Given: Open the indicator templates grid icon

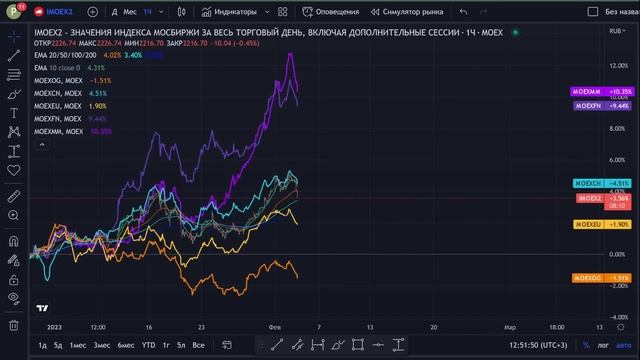Looking at the screenshot, I should 282,12.
